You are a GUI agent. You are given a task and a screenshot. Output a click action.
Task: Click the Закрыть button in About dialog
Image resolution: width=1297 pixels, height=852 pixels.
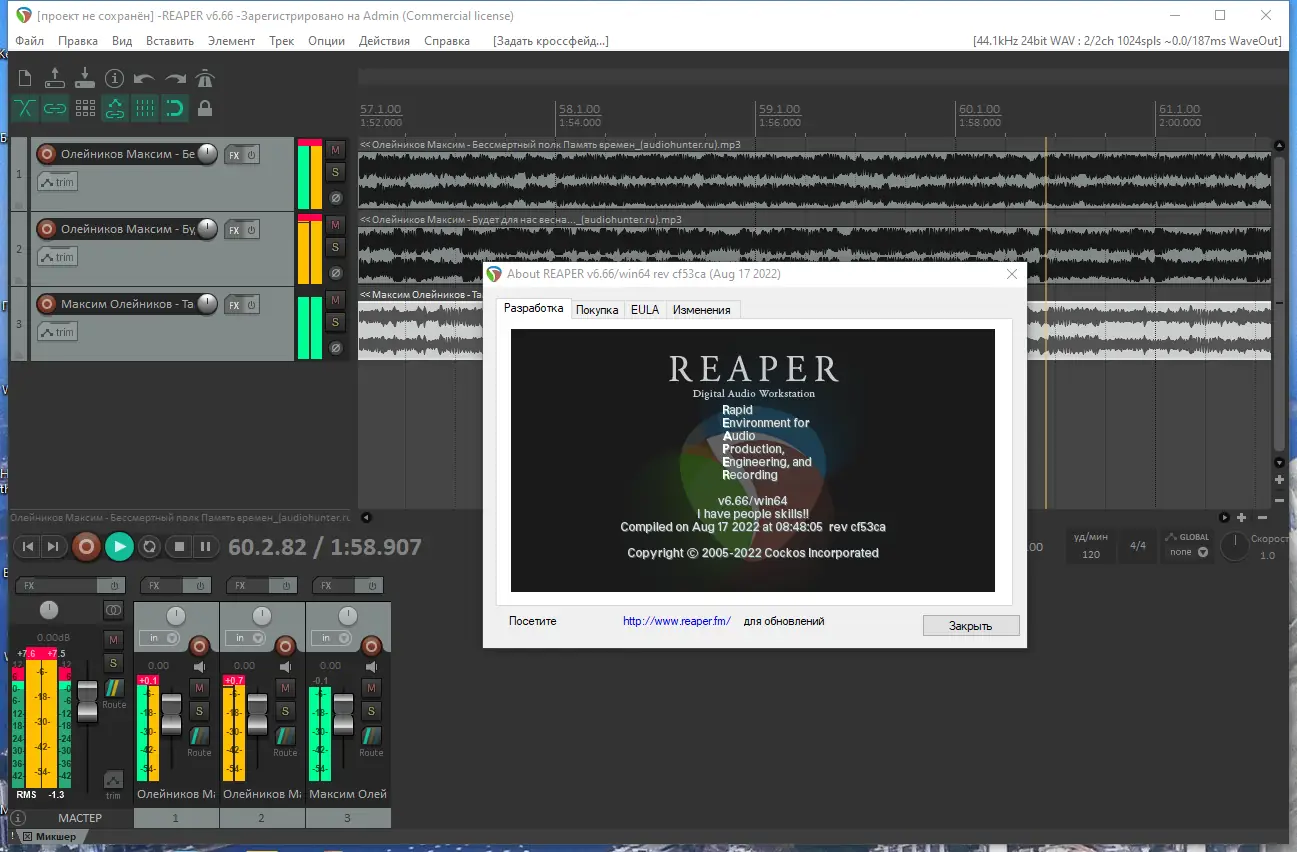[971, 626]
